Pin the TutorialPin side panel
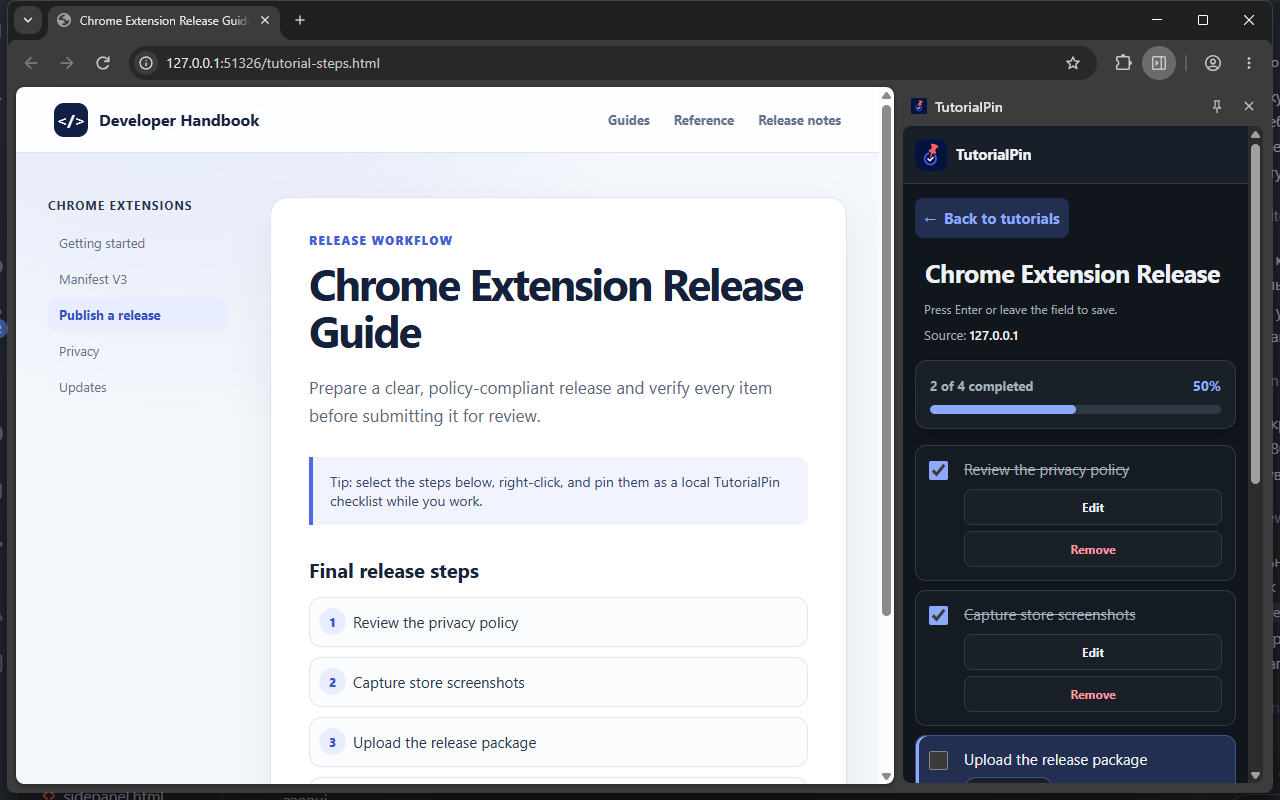1280x800 pixels. tap(1217, 106)
